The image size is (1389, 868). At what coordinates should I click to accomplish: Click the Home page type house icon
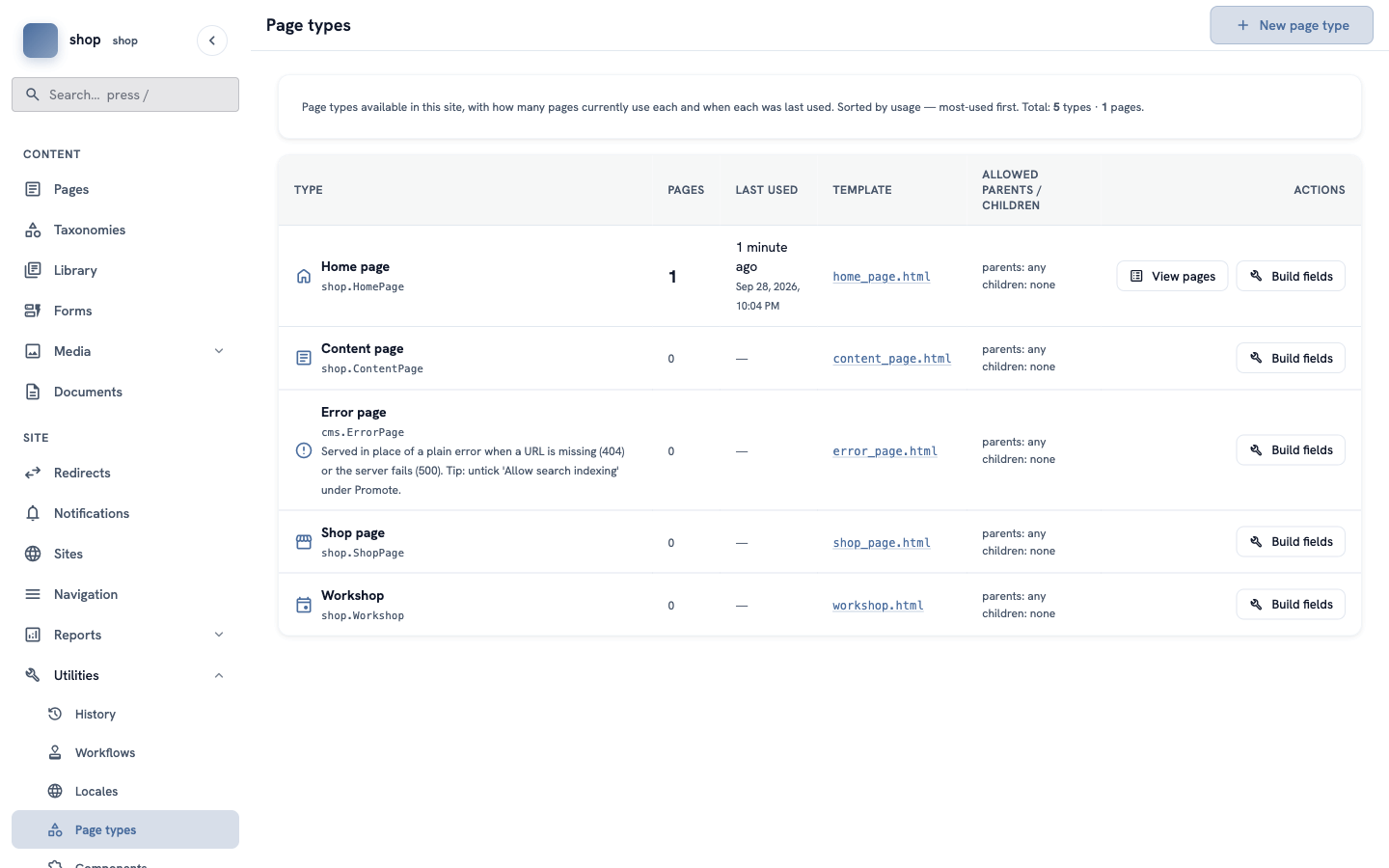pos(304,276)
